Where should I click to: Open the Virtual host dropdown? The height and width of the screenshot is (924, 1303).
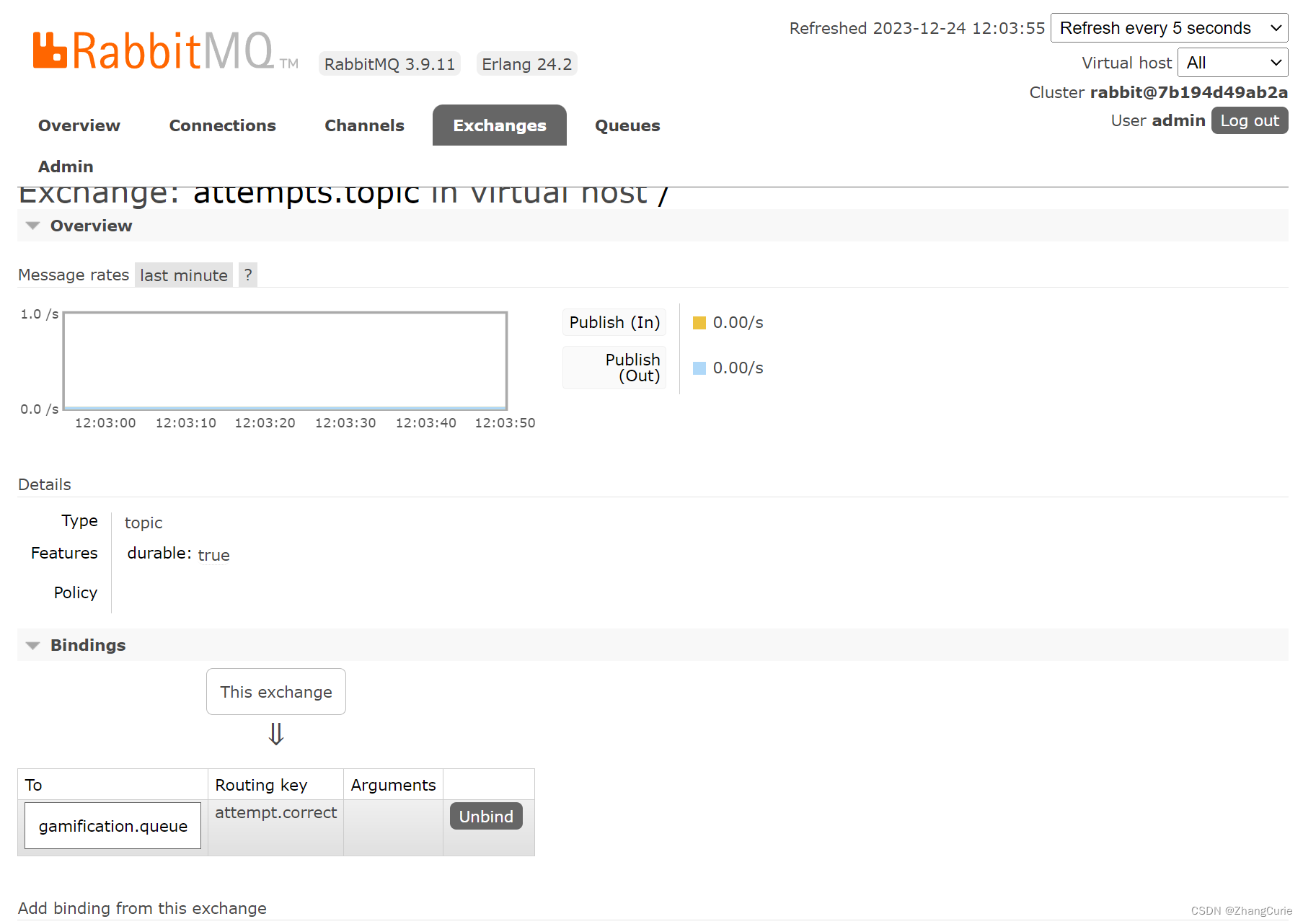pos(1232,63)
